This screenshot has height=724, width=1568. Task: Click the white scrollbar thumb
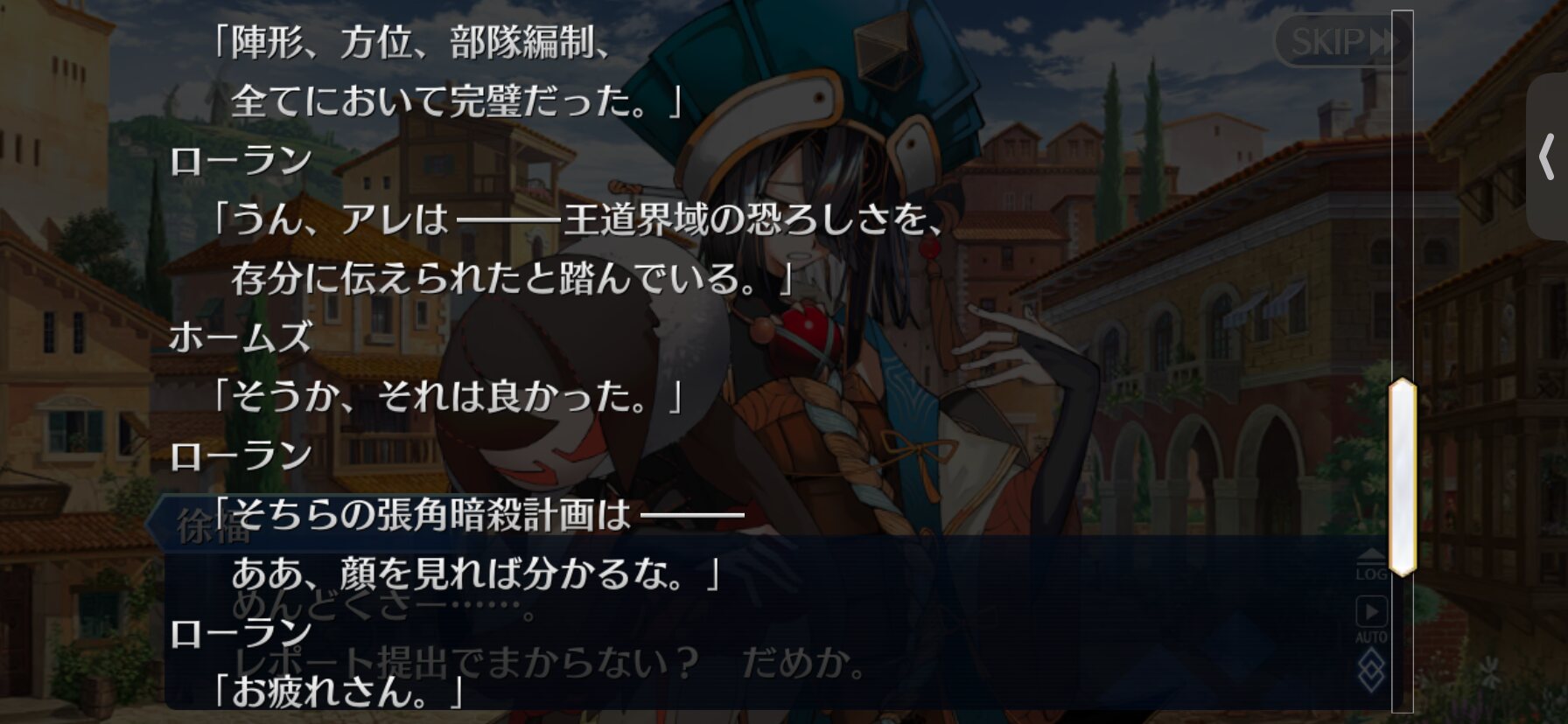click(1403, 477)
